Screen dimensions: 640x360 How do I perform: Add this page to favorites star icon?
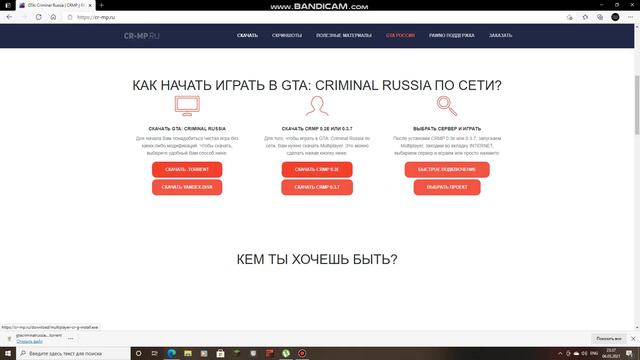point(569,17)
